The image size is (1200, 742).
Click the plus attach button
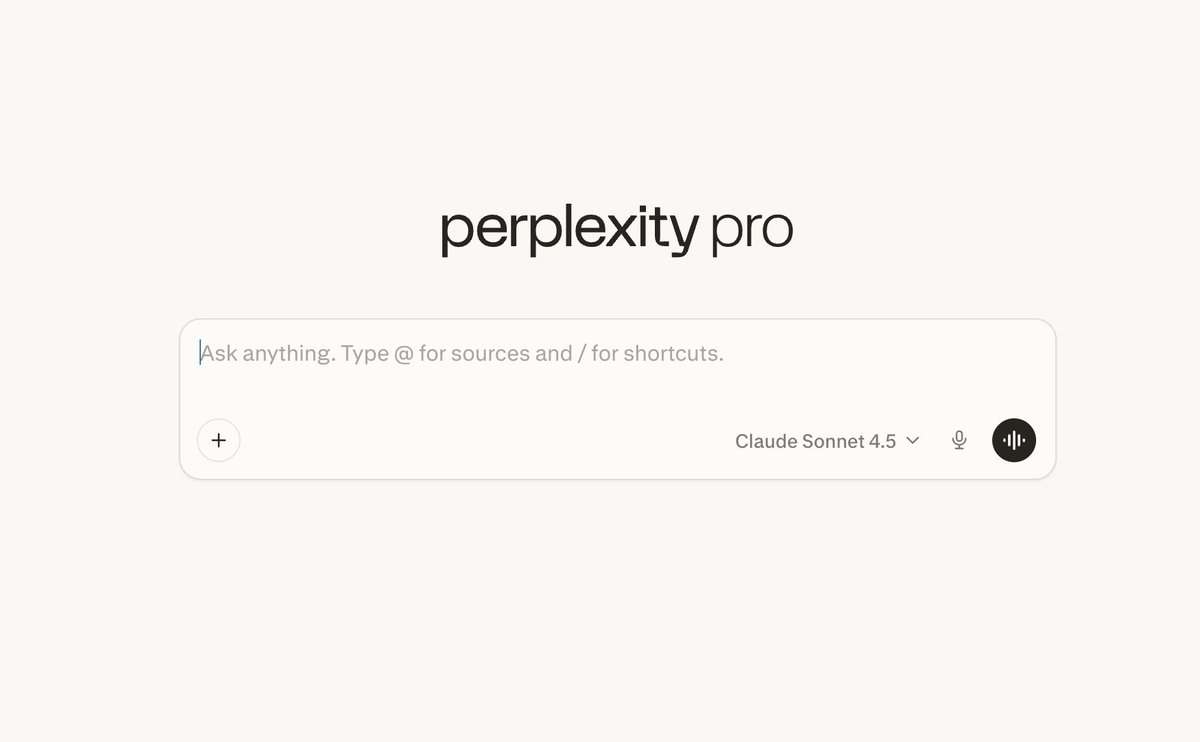(219, 440)
